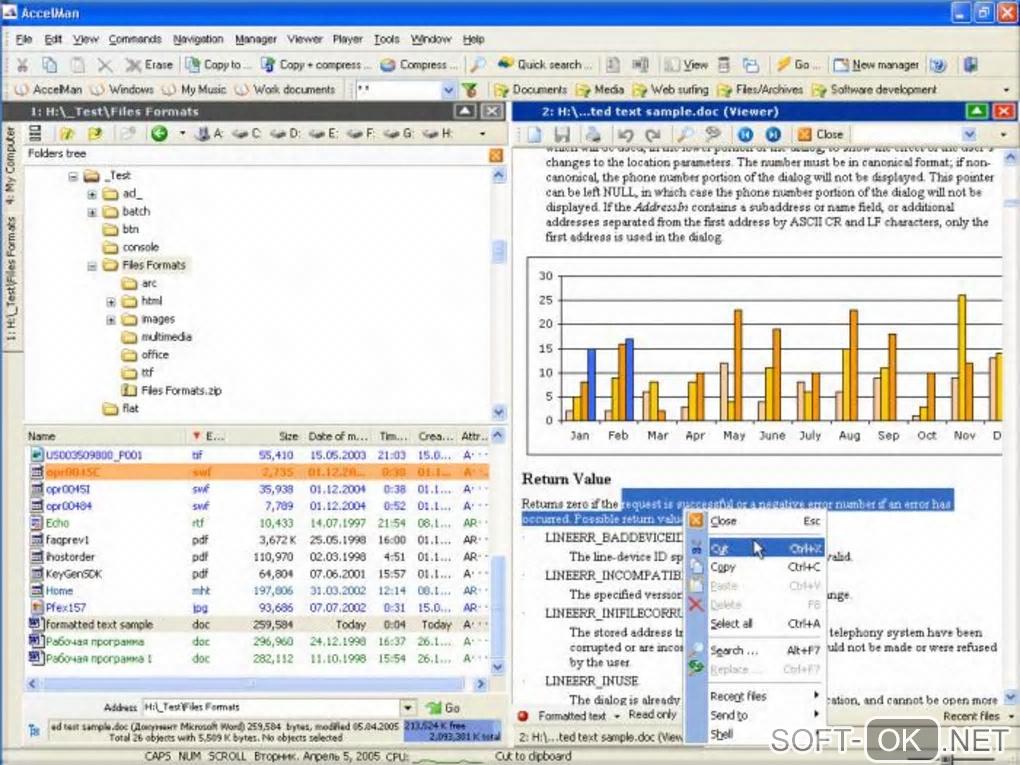Image resolution: width=1020 pixels, height=765 pixels.
Task: Close the viewer with Close button
Action: pos(821,134)
